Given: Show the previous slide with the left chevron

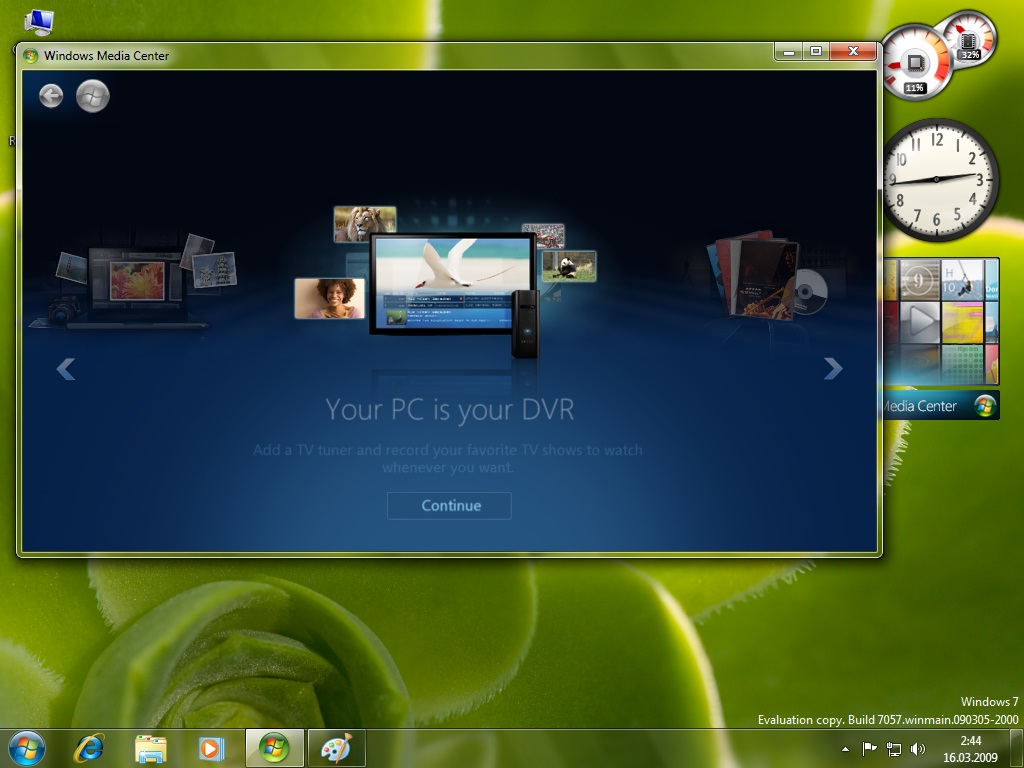Looking at the screenshot, I should [x=65, y=369].
